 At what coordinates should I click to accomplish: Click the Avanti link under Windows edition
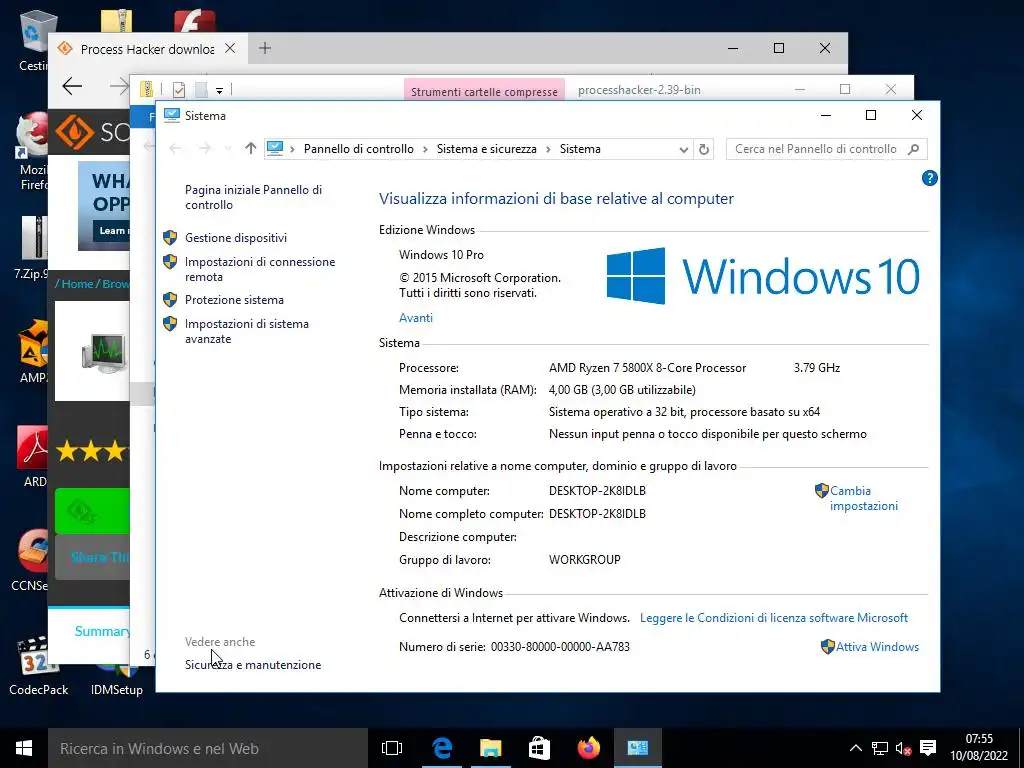tap(415, 317)
